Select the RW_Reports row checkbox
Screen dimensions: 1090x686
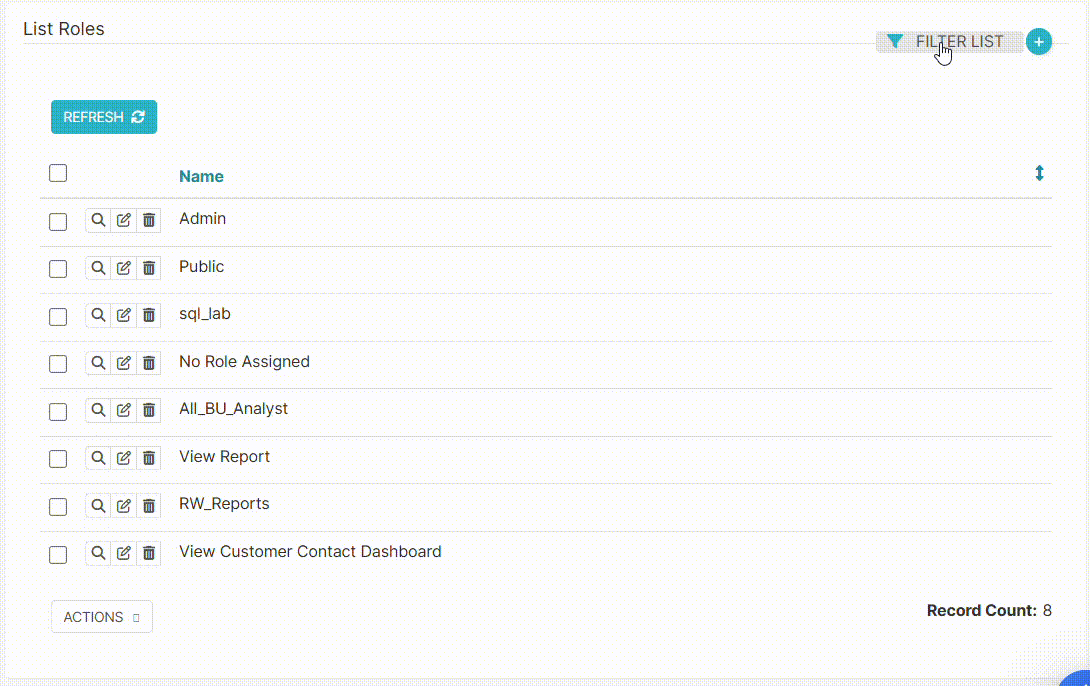pos(58,507)
